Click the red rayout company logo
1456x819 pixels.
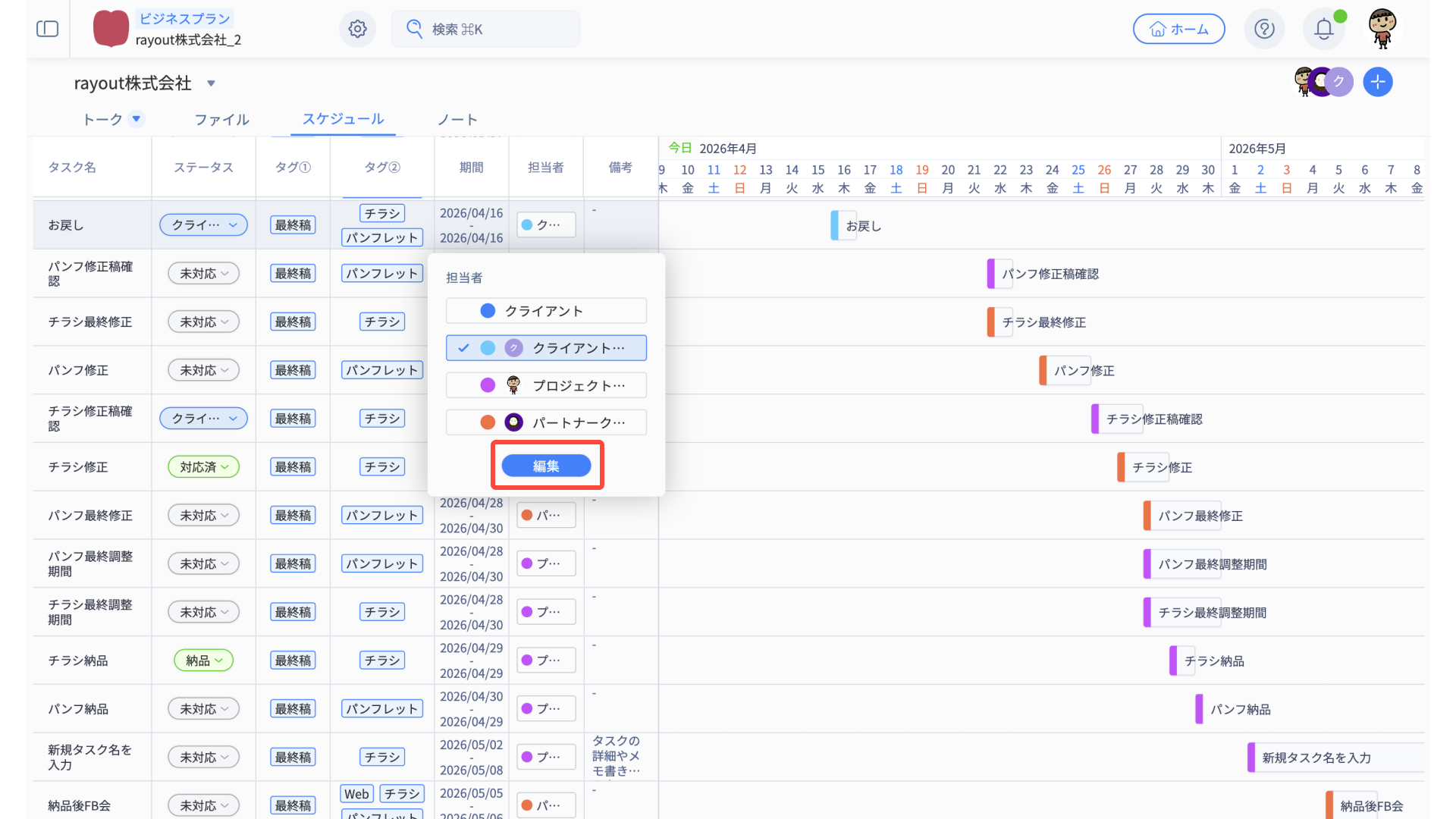111,29
